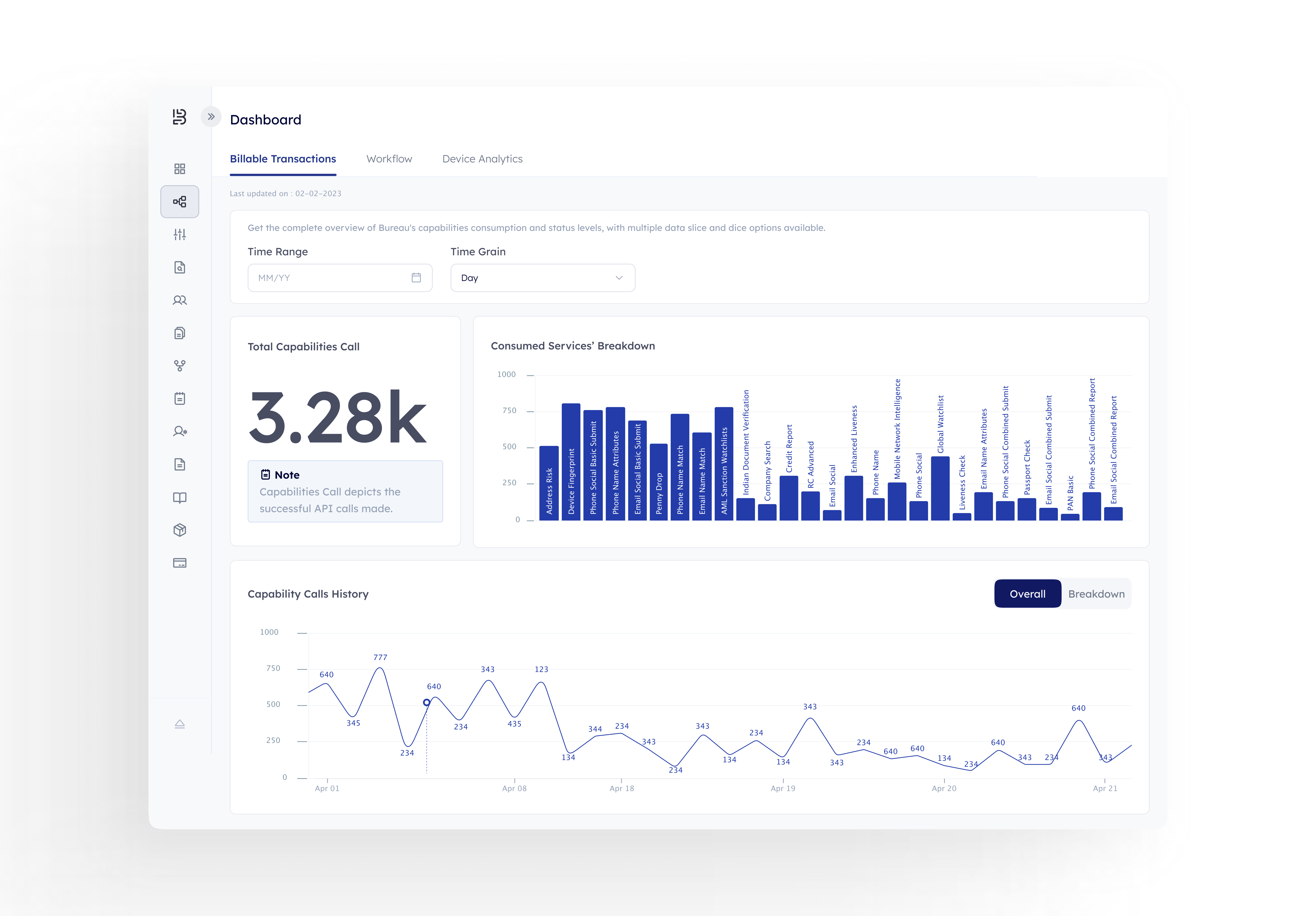Open the sliders settings sidebar icon
Image resolution: width=1316 pixels, height=916 pixels.
[x=179, y=235]
